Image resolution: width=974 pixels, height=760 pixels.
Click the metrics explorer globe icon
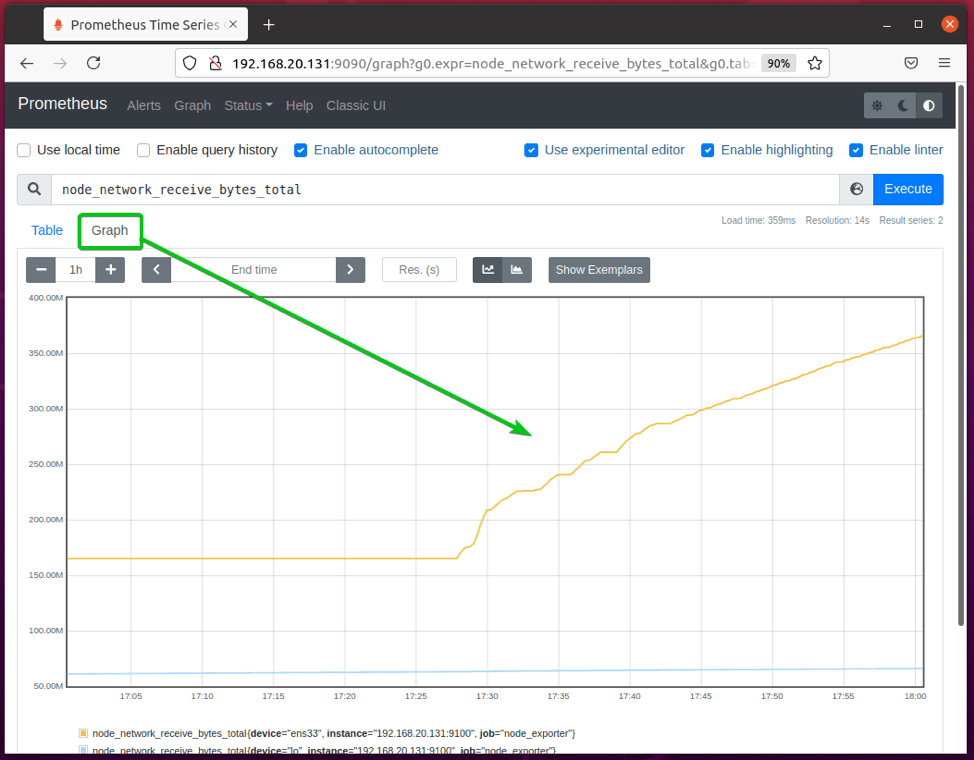(856, 189)
